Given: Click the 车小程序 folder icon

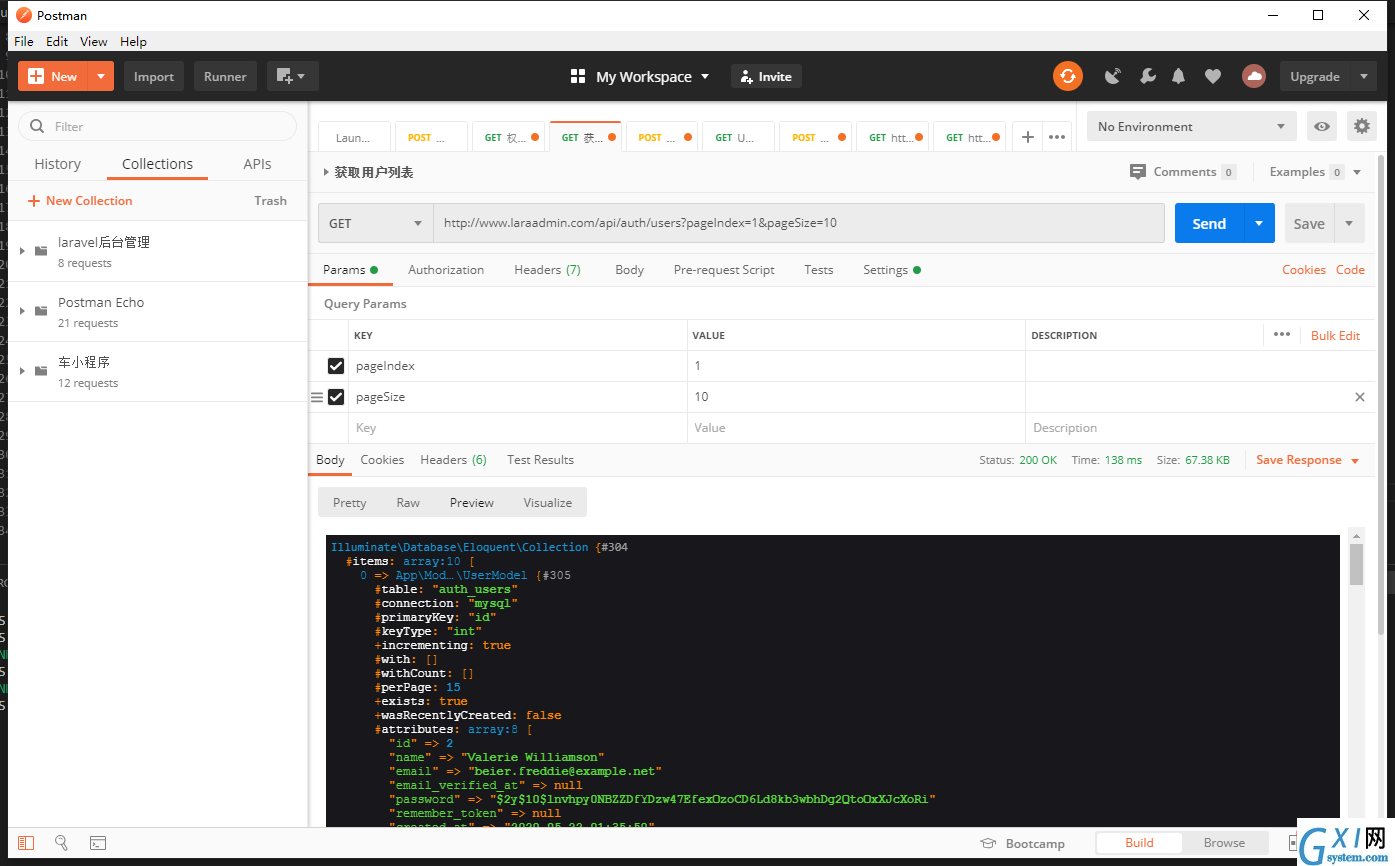Looking at the screenshot, I should [x=41, y=371].
